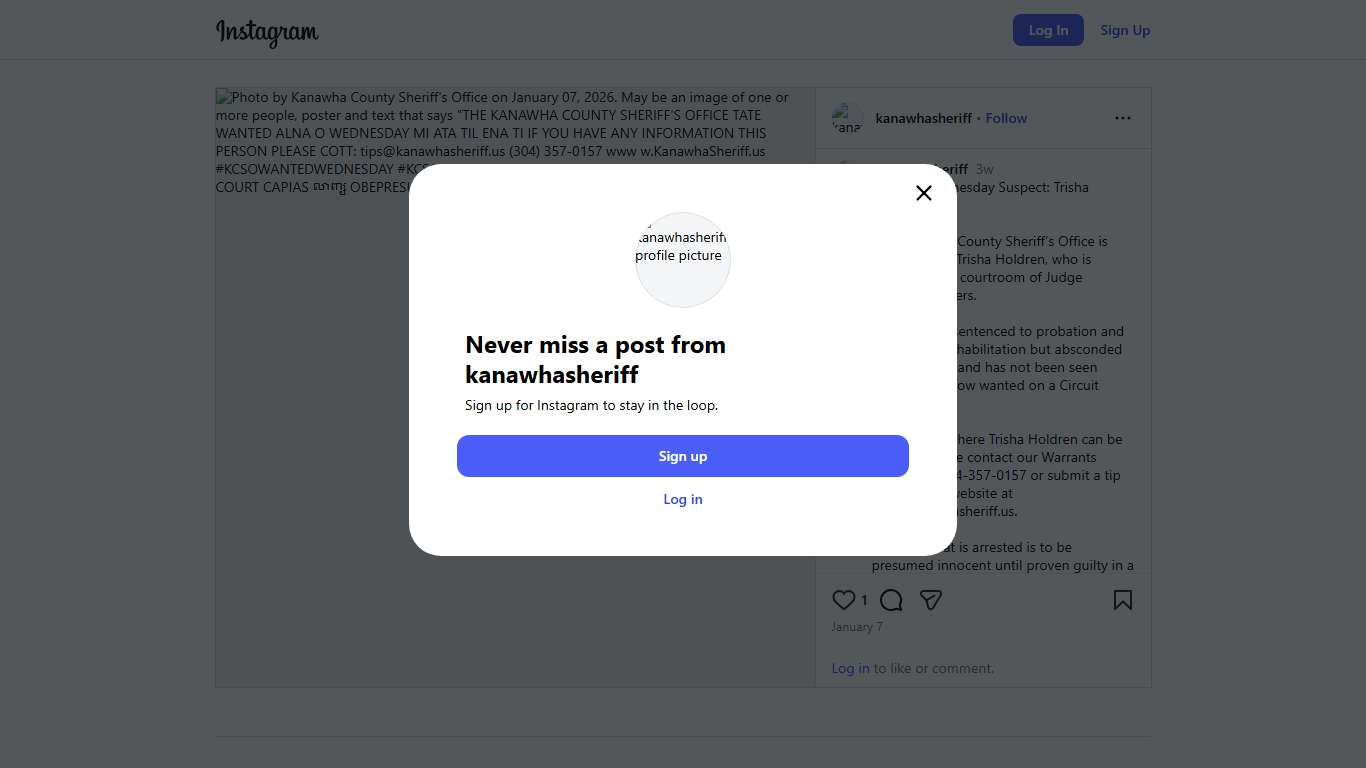The height and width of the screenshot is (768, 1366).
Task: Click kanawhasheriff avatar in post header
Action: pos(847,118)
